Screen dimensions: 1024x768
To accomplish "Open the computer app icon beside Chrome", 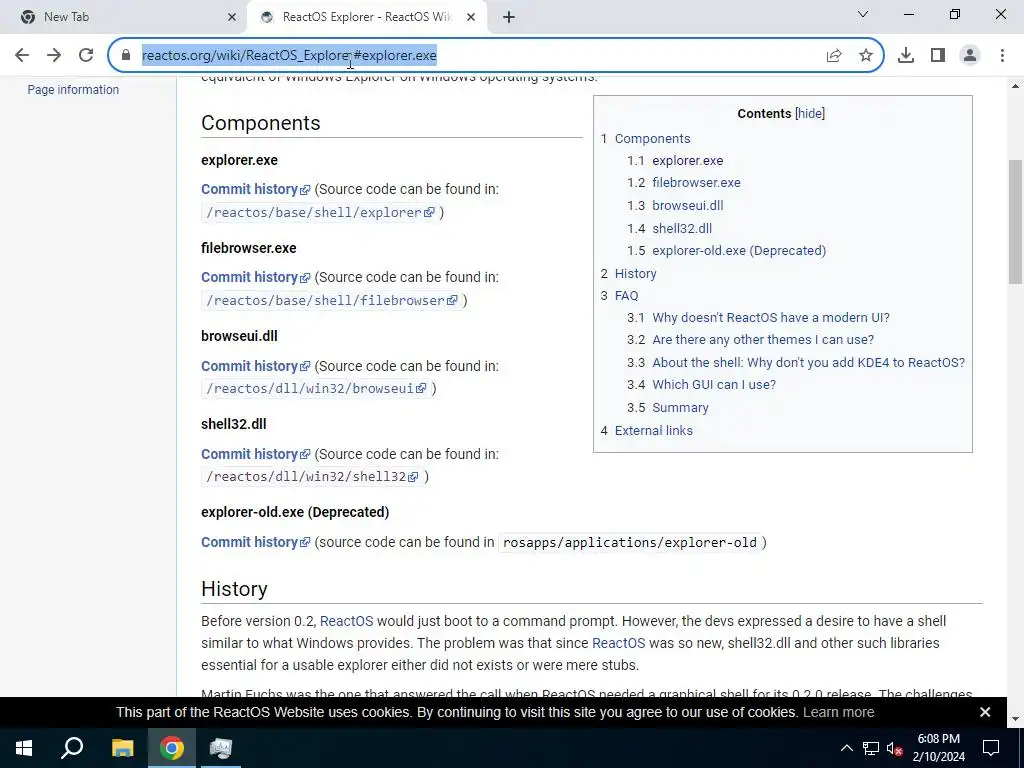I will 221,748.
